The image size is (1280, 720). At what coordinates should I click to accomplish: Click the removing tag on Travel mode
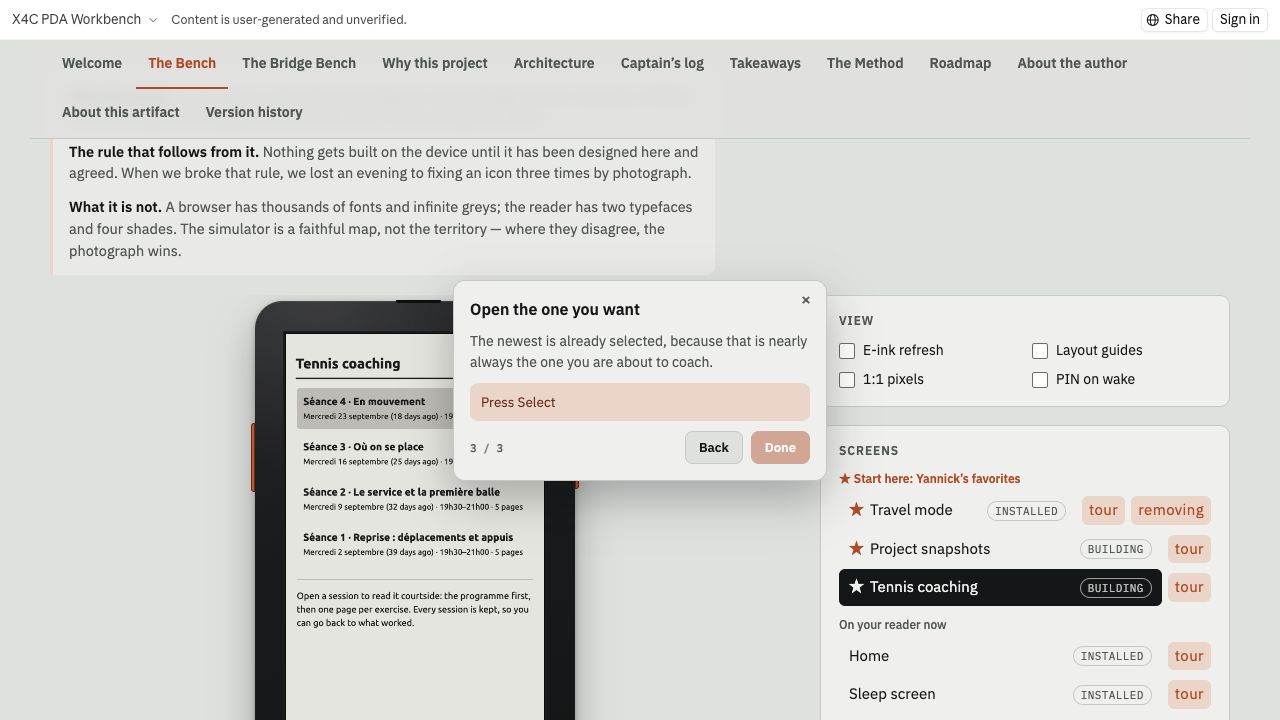(1171, 510)
